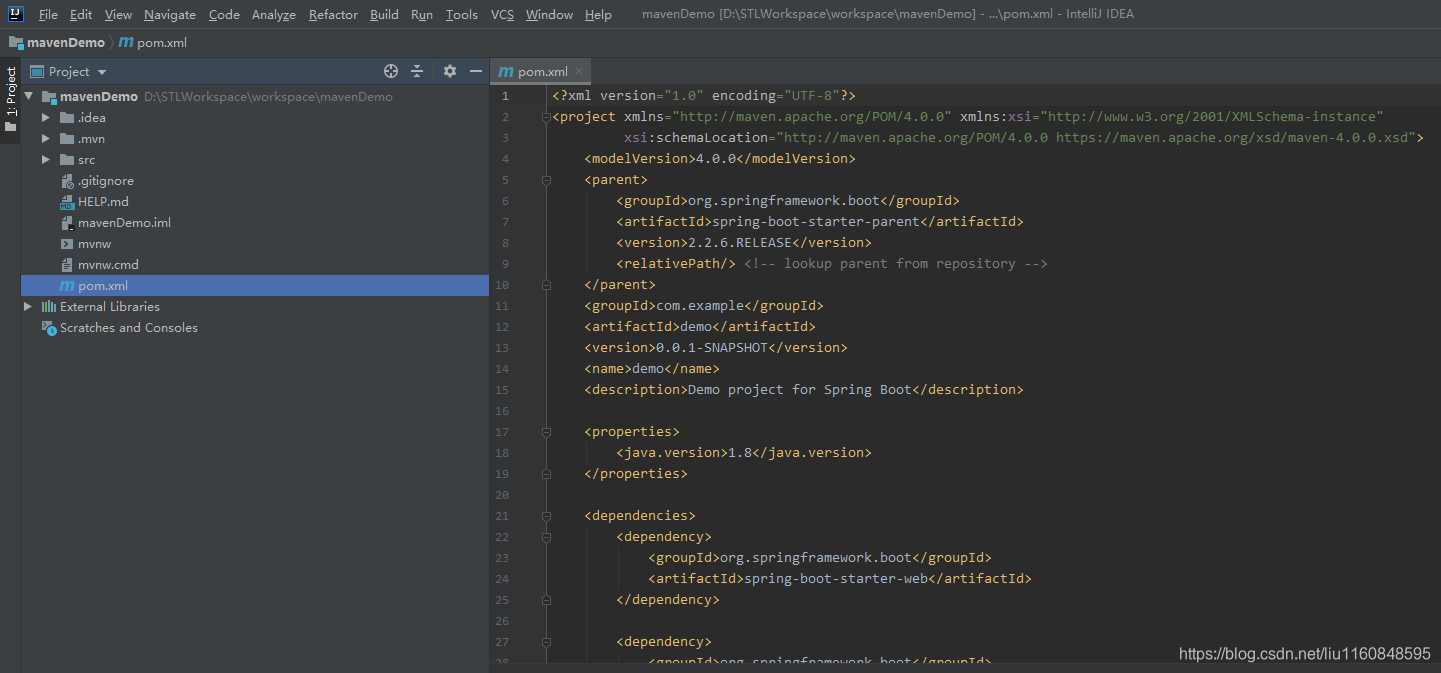Click the mavenDemo.iml file icon

point(67,223)
